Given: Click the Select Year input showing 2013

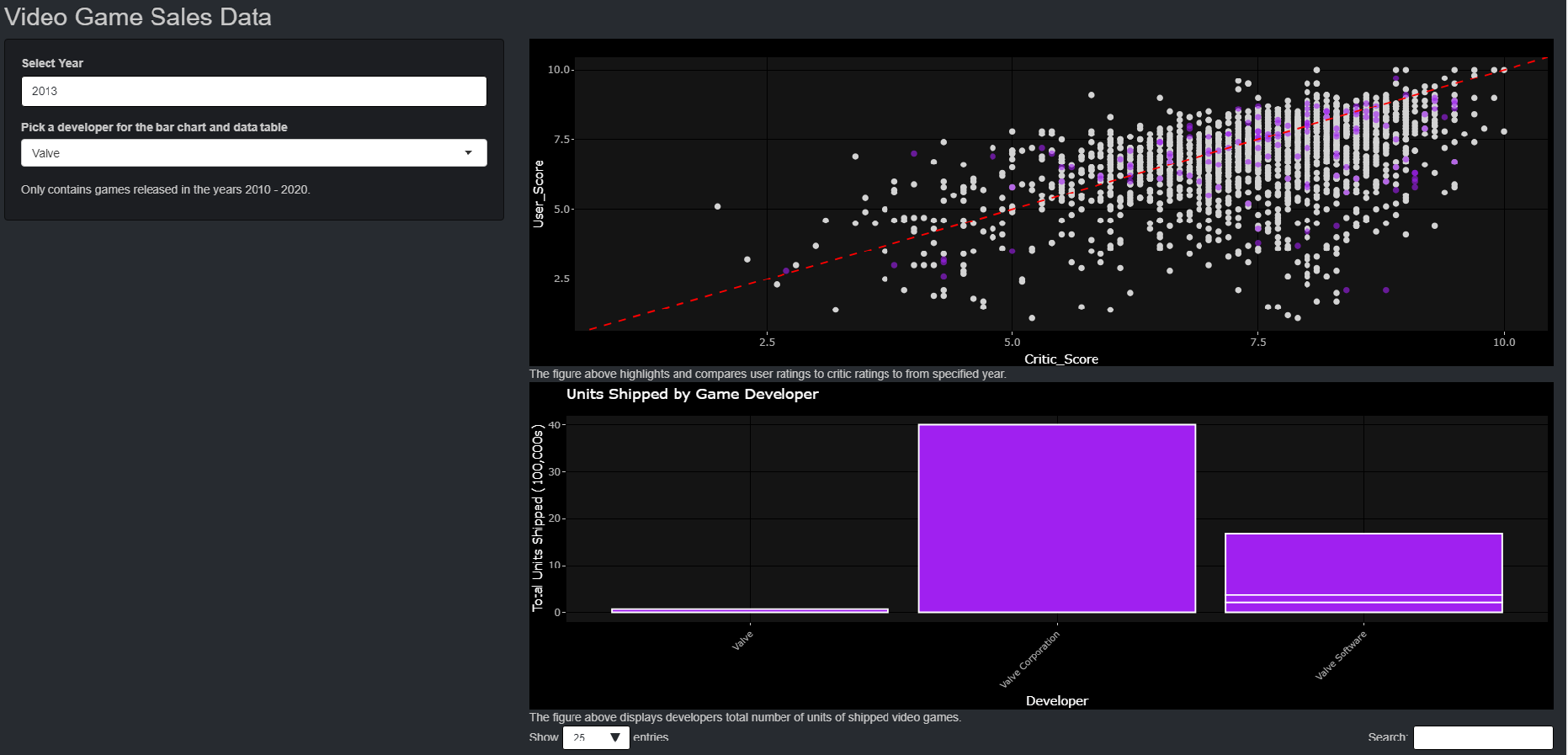Looking at the screenshot, I should coord(253,91).
